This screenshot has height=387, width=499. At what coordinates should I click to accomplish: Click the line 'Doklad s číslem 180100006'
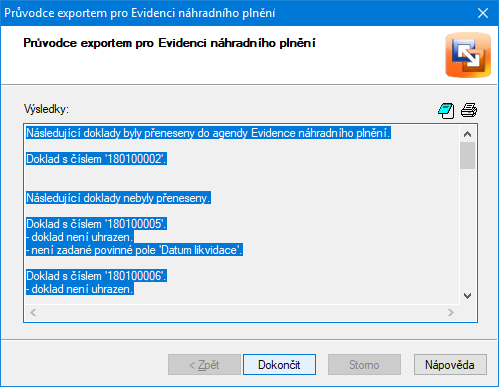(x=97, y=276)
